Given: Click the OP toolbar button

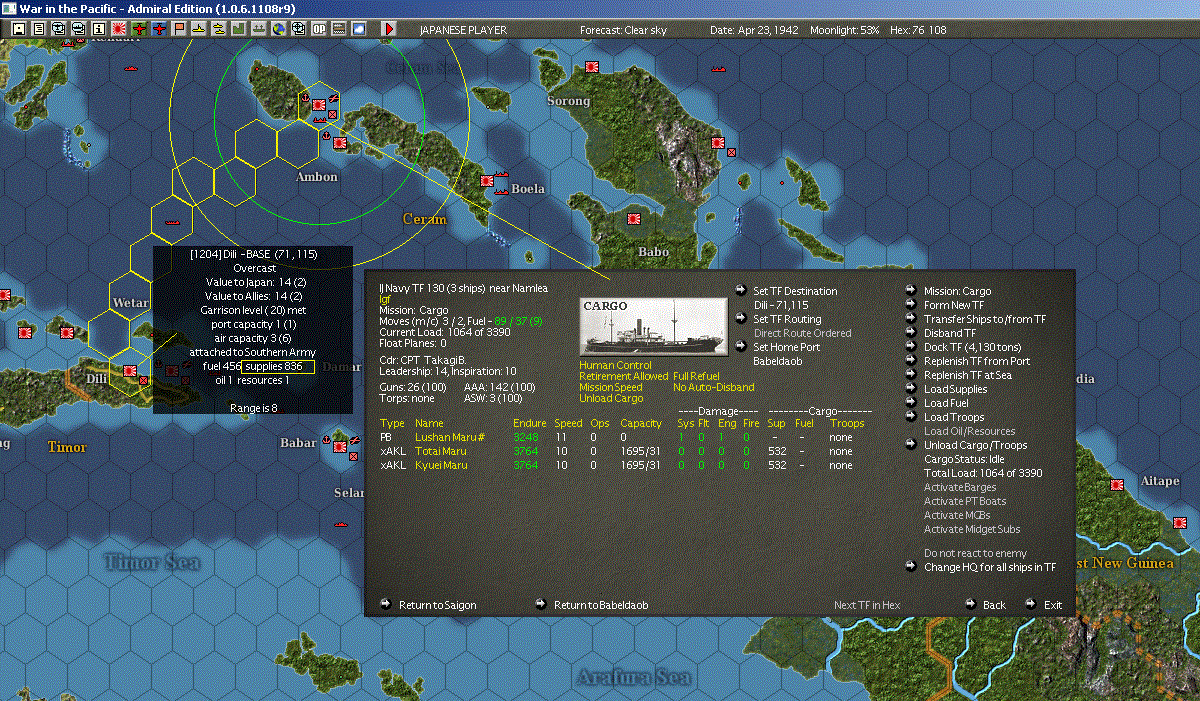Looking at the screenshot, I should tap(318, 29).
